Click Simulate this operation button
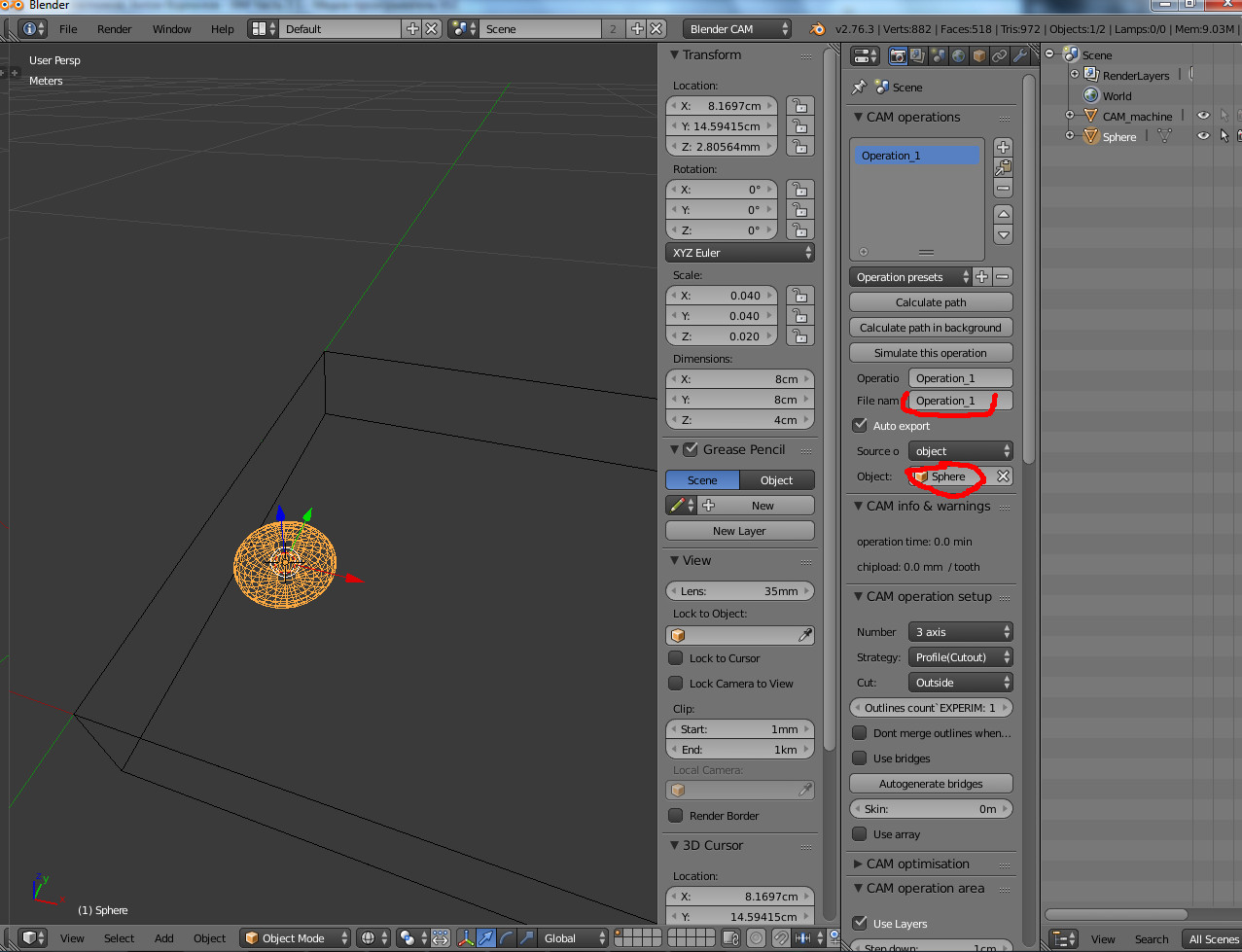 [931, 353]
